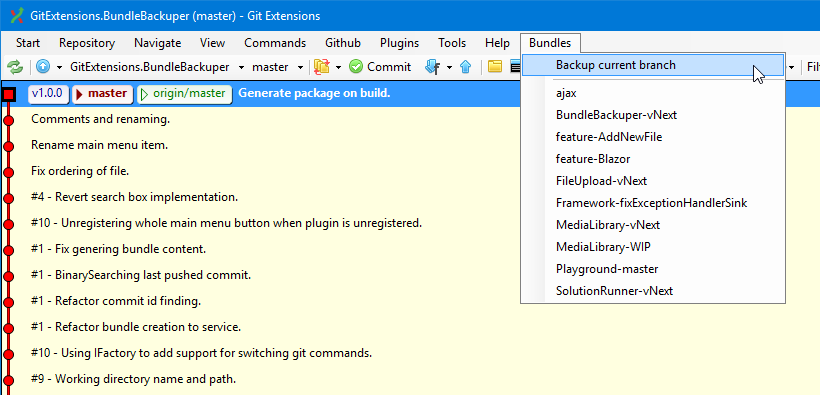Open the Github menu
This screenshot has width=820, height=395.
[x=343, y=43]
